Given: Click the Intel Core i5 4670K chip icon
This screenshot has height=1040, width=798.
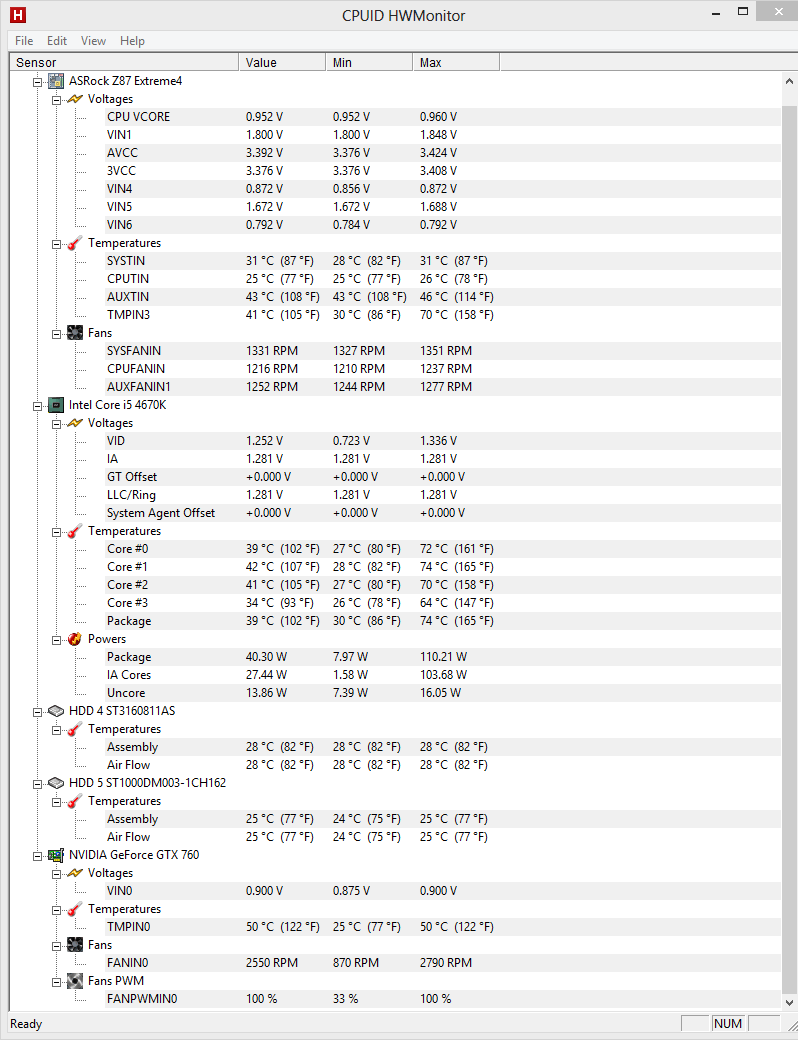Looking at the screenshot, I should click(x=57, y=405).
